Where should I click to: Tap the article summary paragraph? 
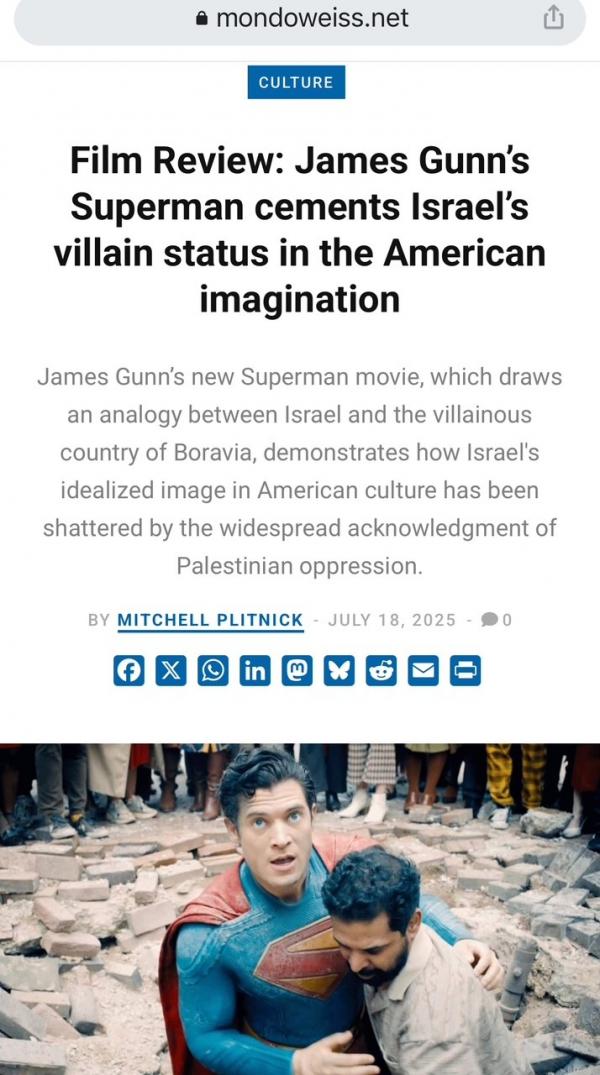coord(300,472)
